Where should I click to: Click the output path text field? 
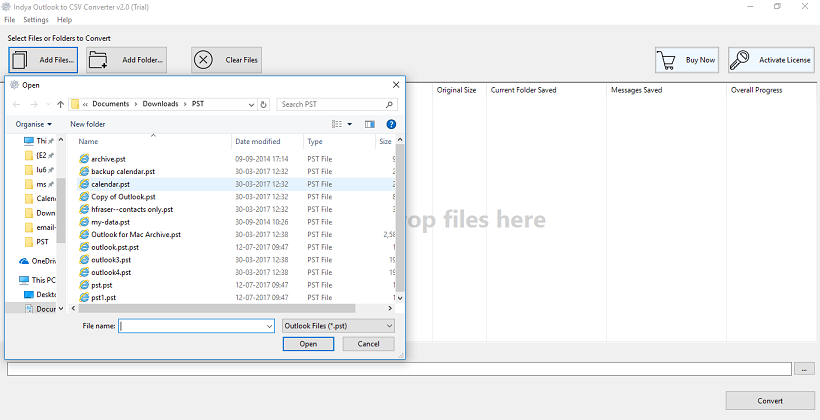click(399, 369)
